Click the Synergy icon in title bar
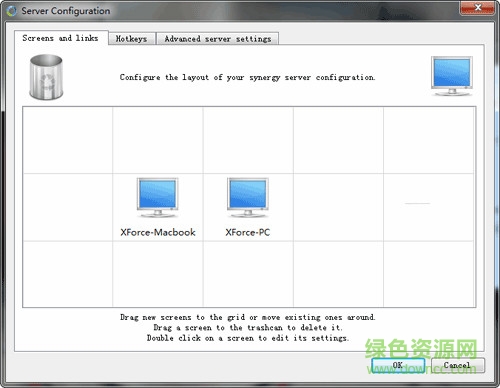This screenshot has height=388, width=500. click(12, 11)
